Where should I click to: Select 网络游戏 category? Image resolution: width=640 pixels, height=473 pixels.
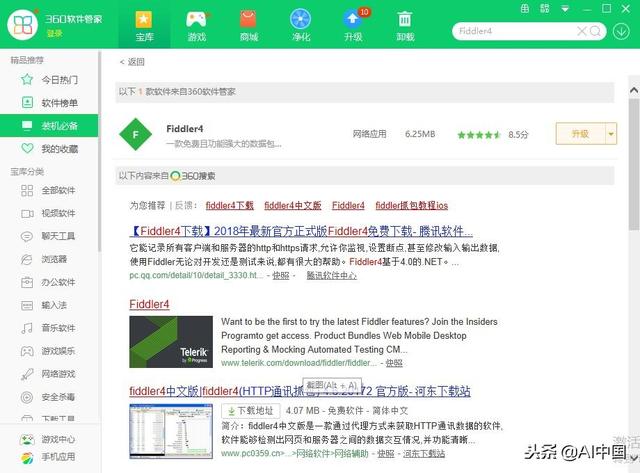(49, 374)
